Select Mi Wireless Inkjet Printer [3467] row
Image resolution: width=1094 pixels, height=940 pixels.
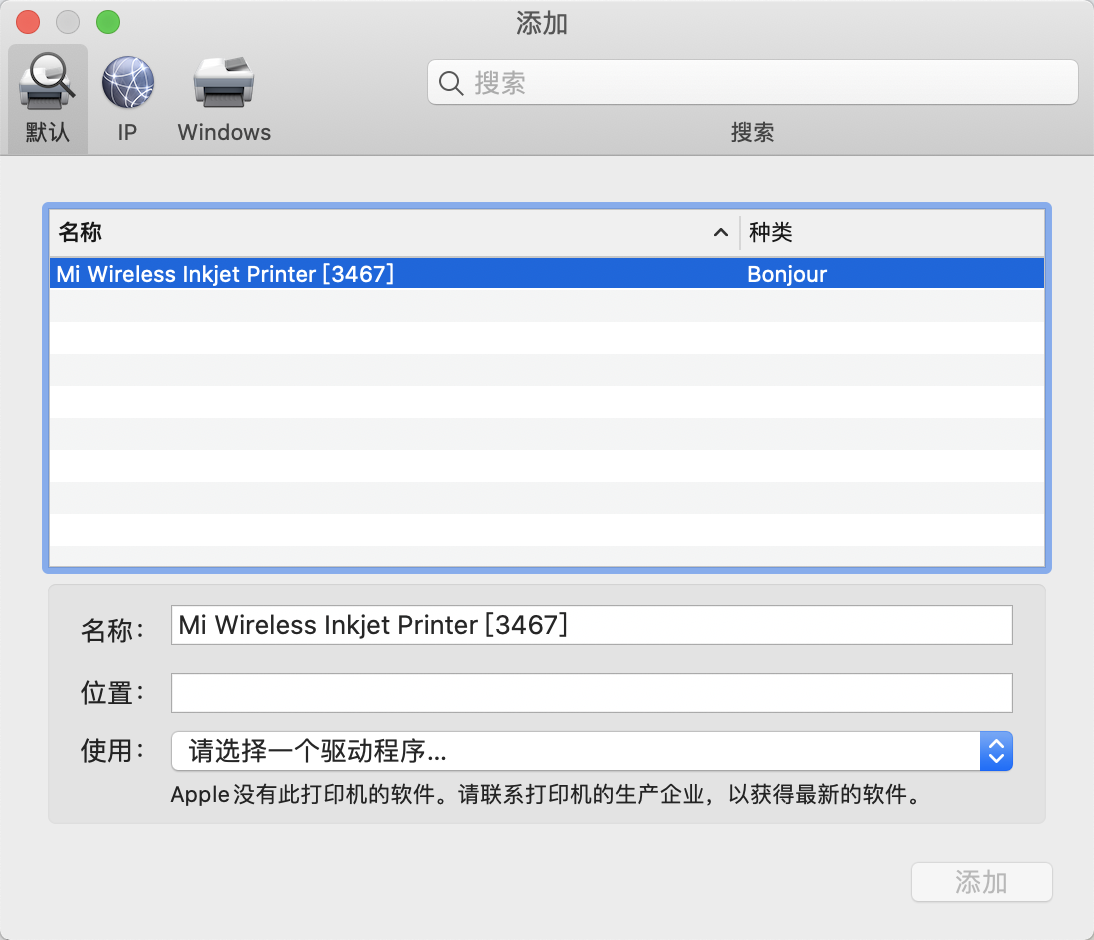547,274
